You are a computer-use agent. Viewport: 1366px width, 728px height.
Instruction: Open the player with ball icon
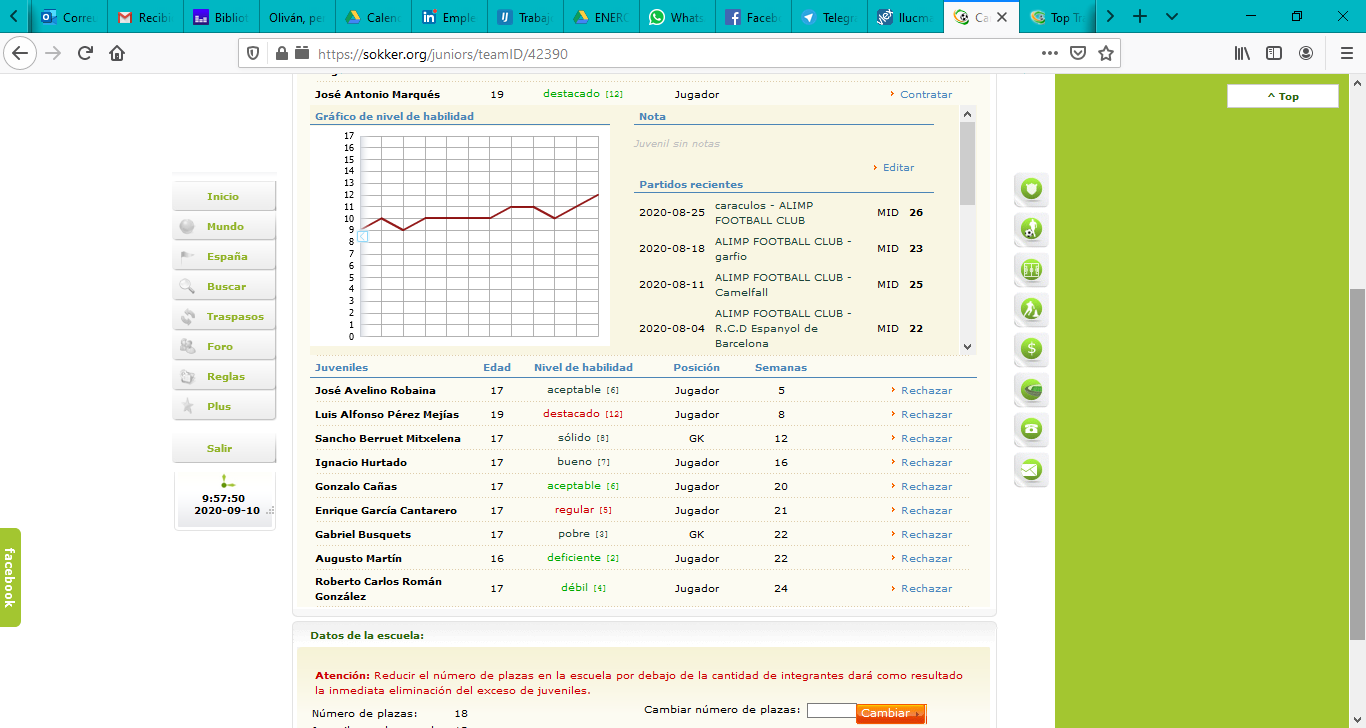(x=1031, y=229)
